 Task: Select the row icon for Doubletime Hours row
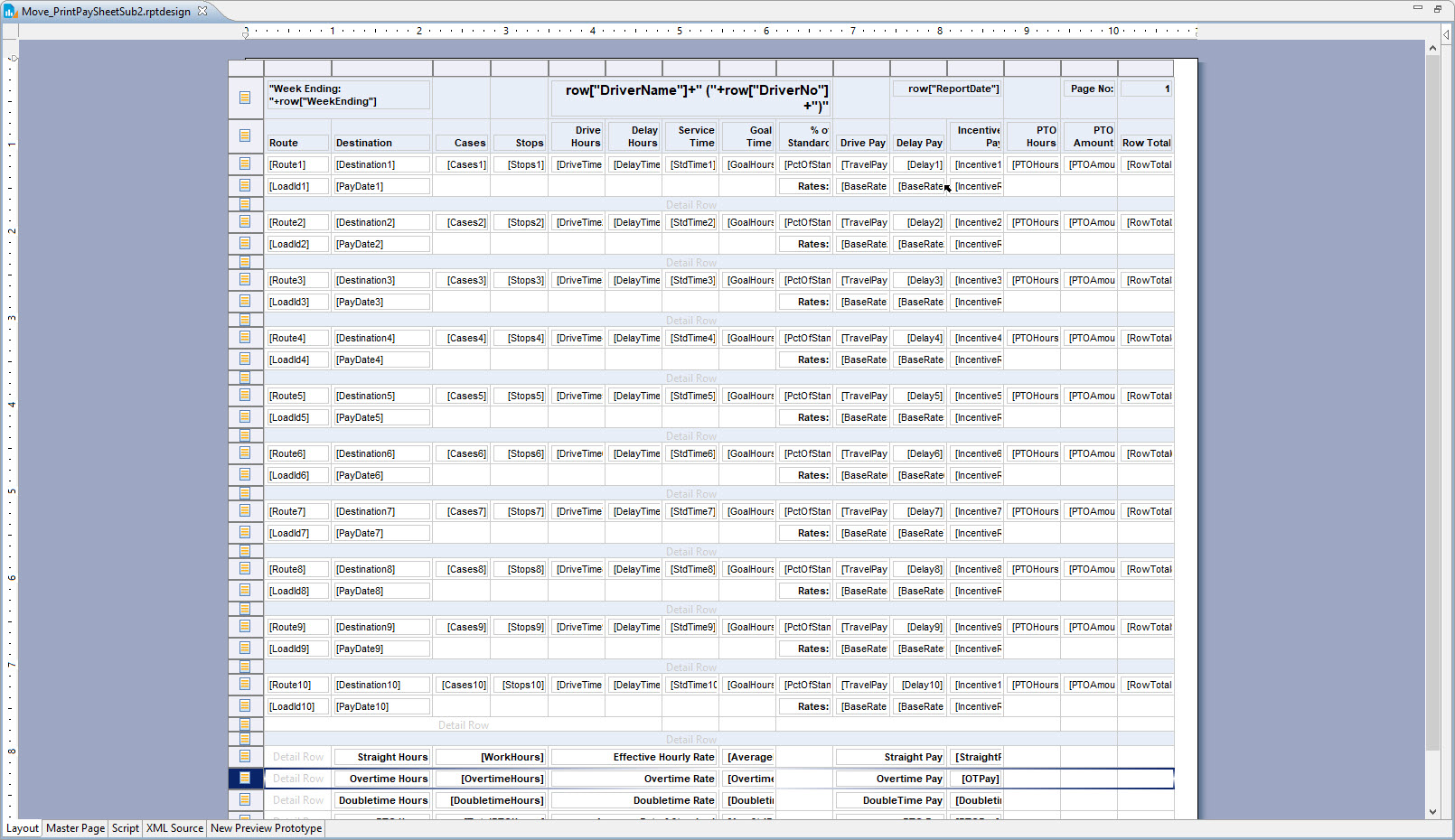(x=245, y=799)
